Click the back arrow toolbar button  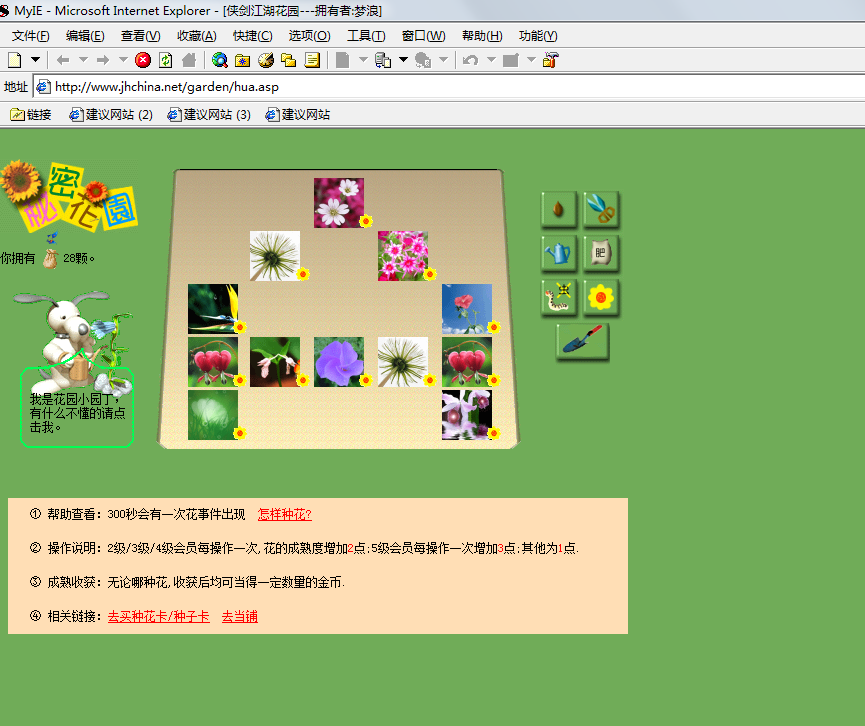tap(63, 60)
